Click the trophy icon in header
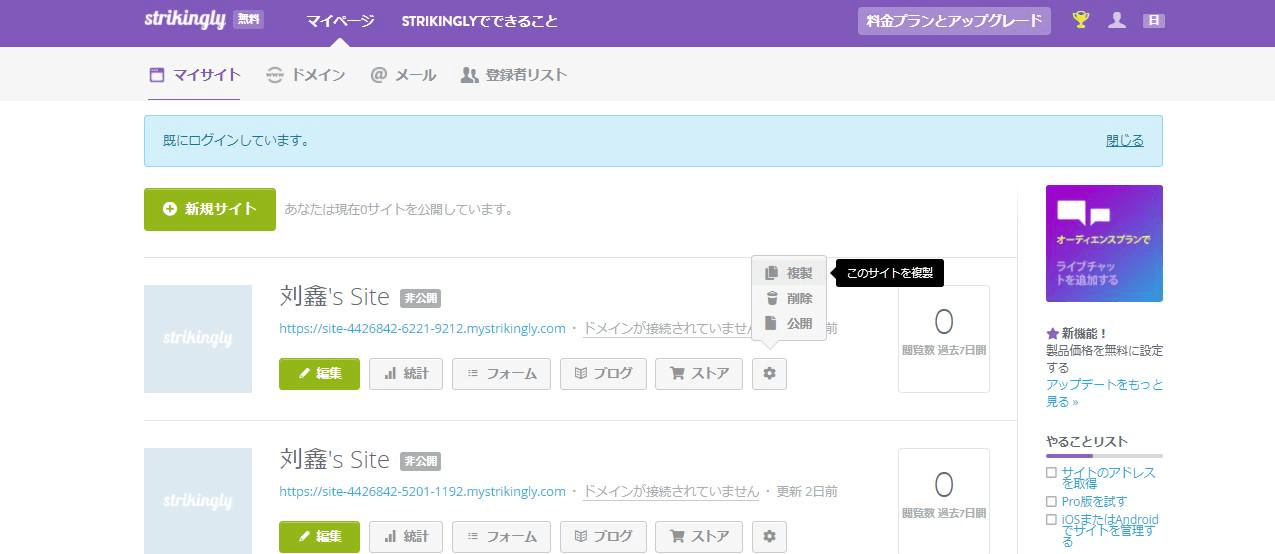1275x554 pixels. pos(1080,20)
